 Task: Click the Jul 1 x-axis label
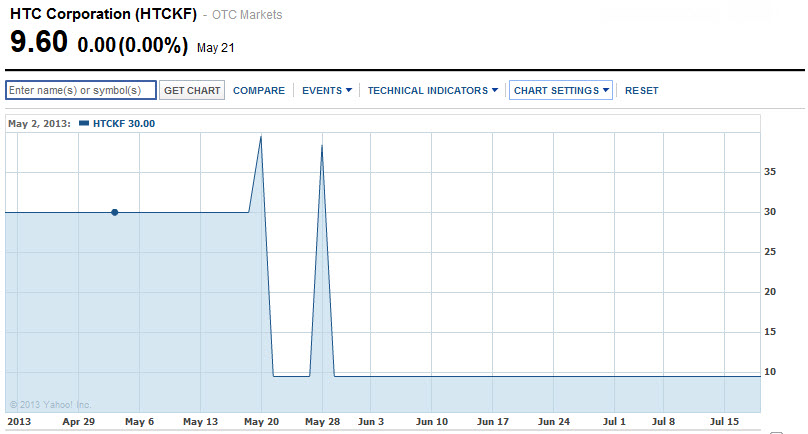click(x=614, y=422)
